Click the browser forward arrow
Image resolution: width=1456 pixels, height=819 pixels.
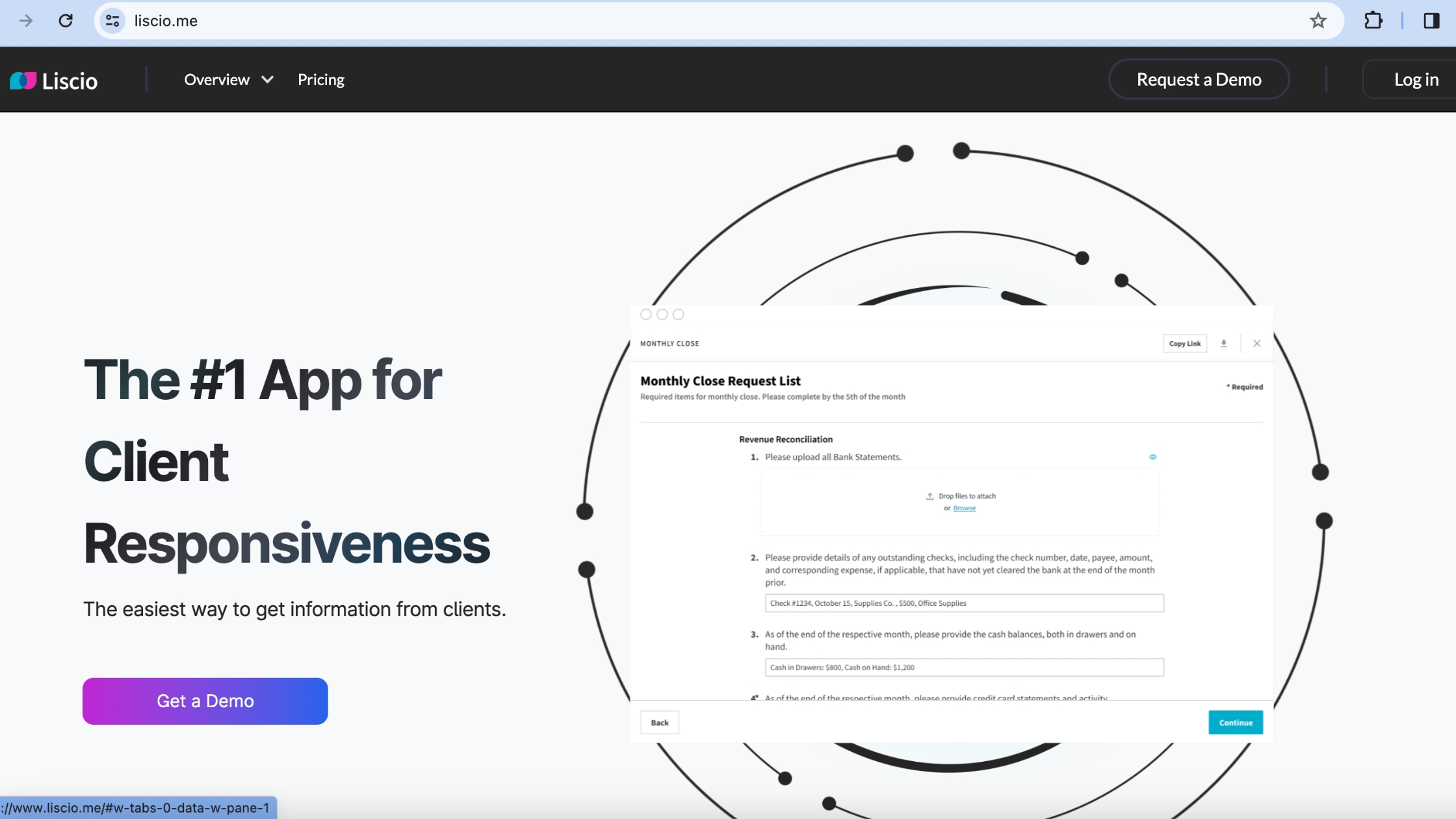coord(26,21)
